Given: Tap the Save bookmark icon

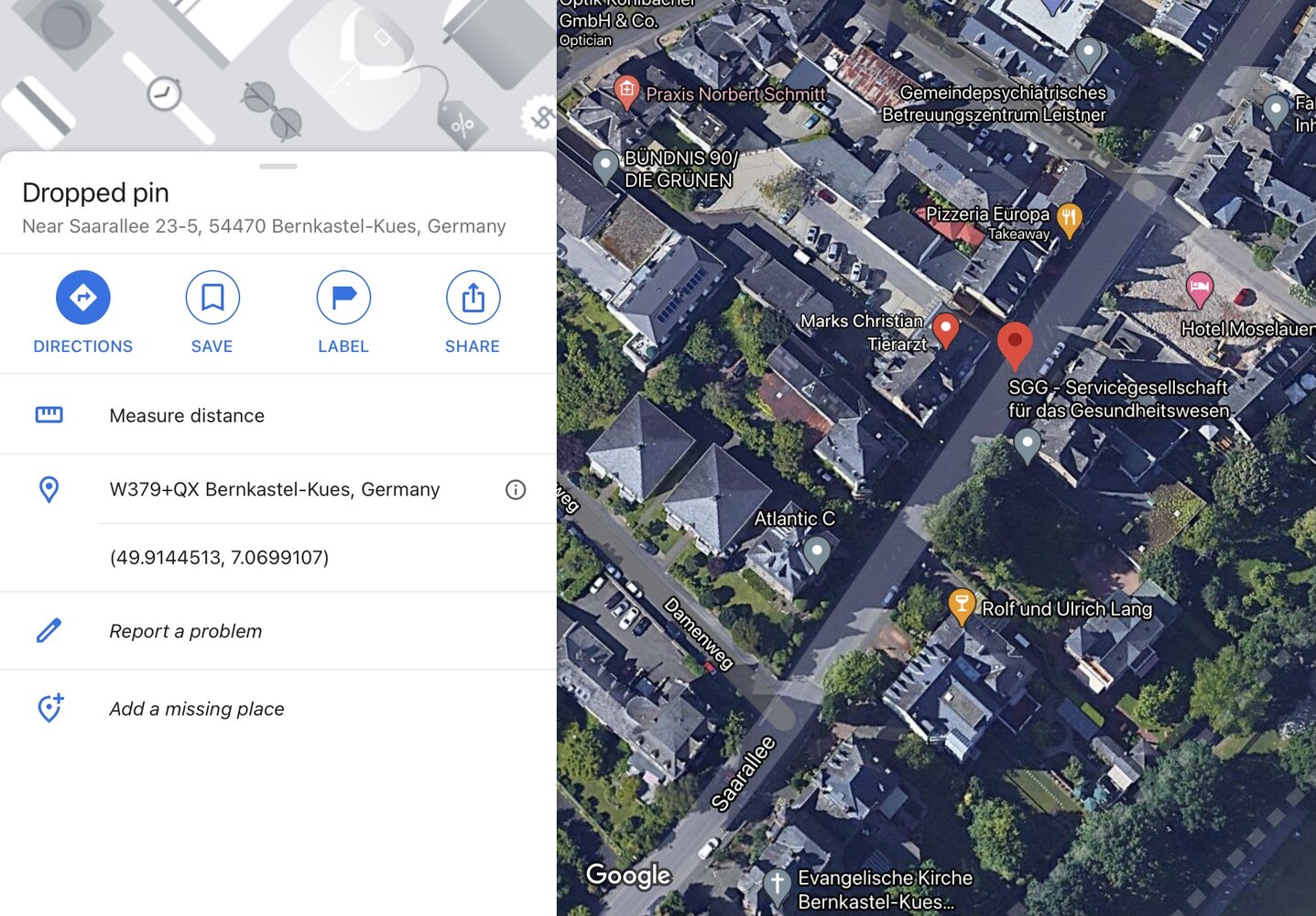Looking at the screenshot, I should click(x=212, y=298).
